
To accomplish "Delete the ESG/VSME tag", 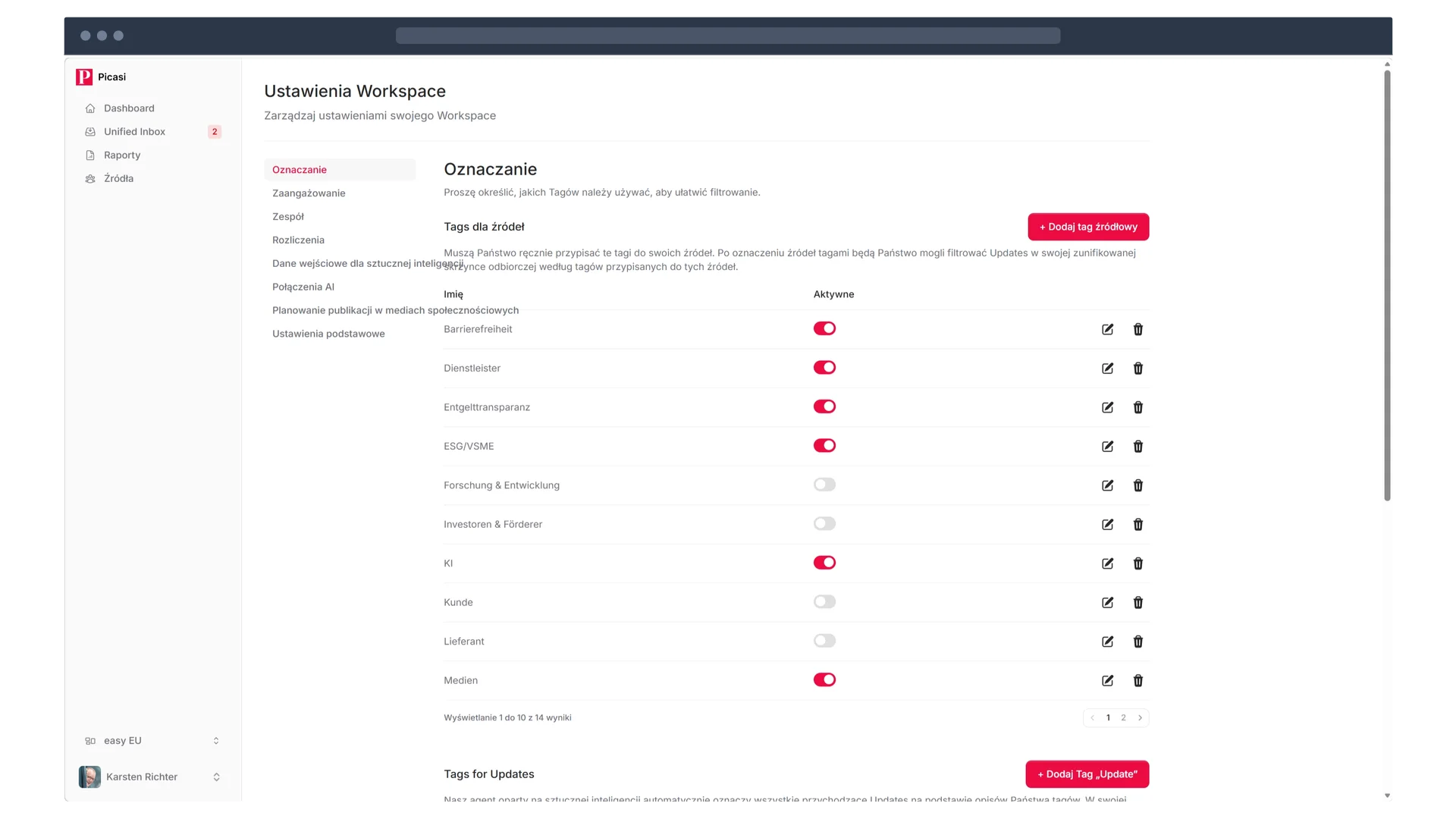I will point(1137,447).
